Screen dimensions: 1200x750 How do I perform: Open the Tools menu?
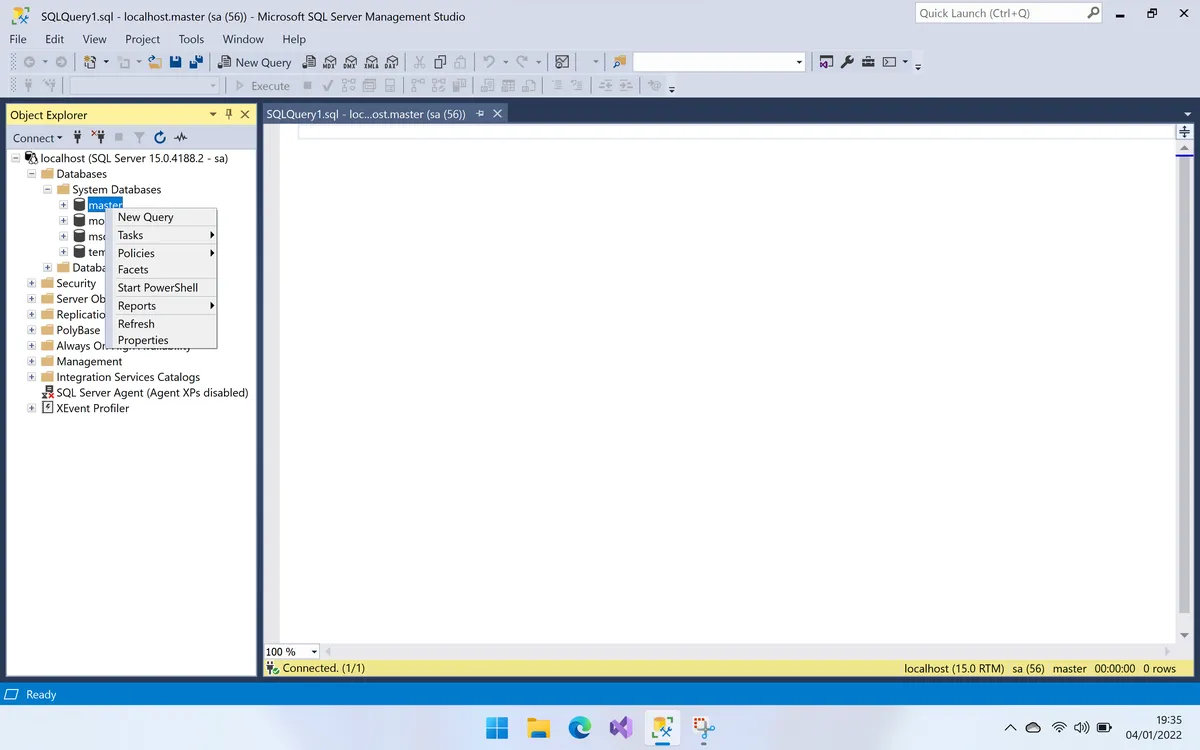click(191, 39)
